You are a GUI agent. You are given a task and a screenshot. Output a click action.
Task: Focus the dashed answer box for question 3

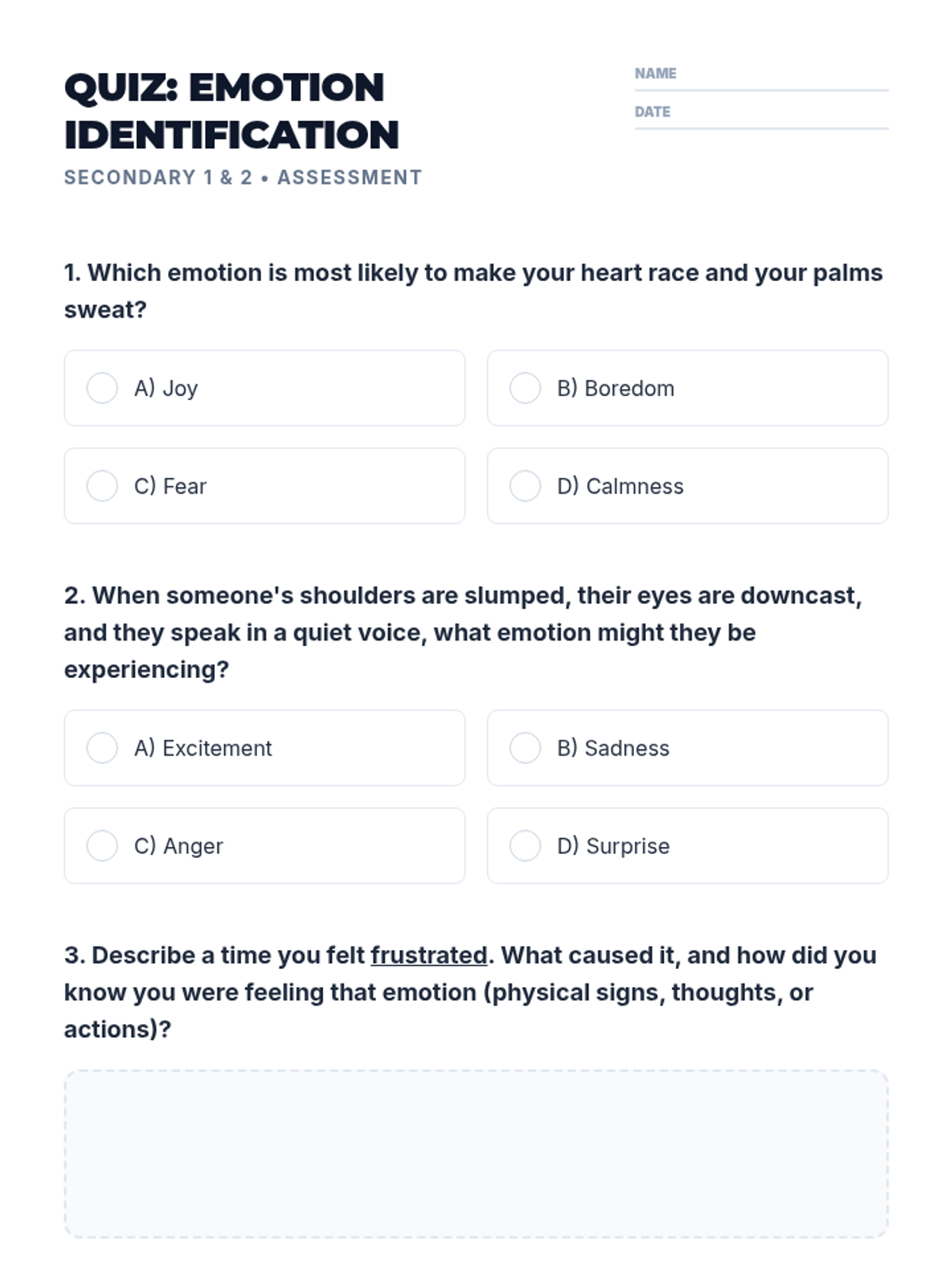[476, 1153]
